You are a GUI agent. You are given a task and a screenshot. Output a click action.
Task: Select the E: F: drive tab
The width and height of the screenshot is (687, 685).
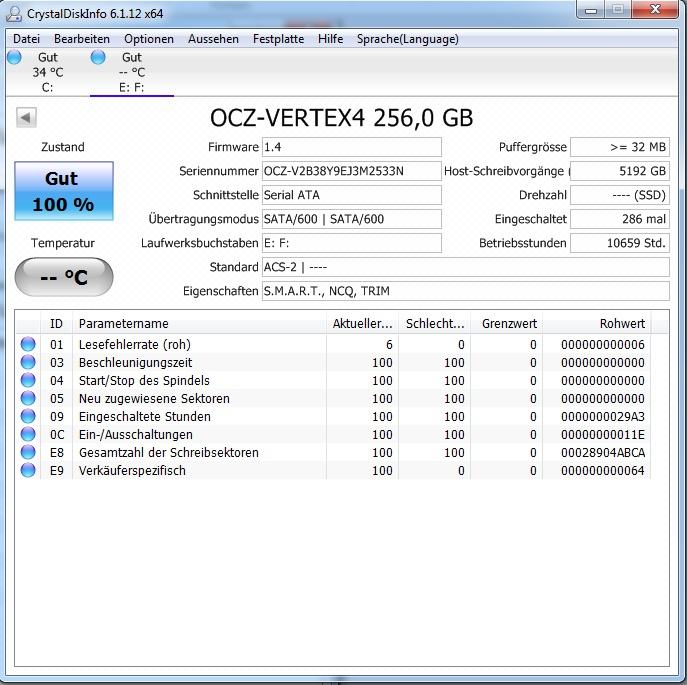pyautogui.click(x=131, y=72)
